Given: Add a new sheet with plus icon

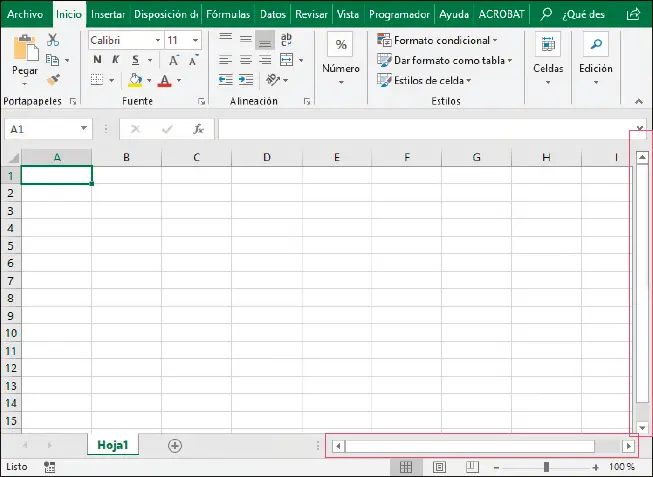Looking at the screenshot, I should 175,446.
